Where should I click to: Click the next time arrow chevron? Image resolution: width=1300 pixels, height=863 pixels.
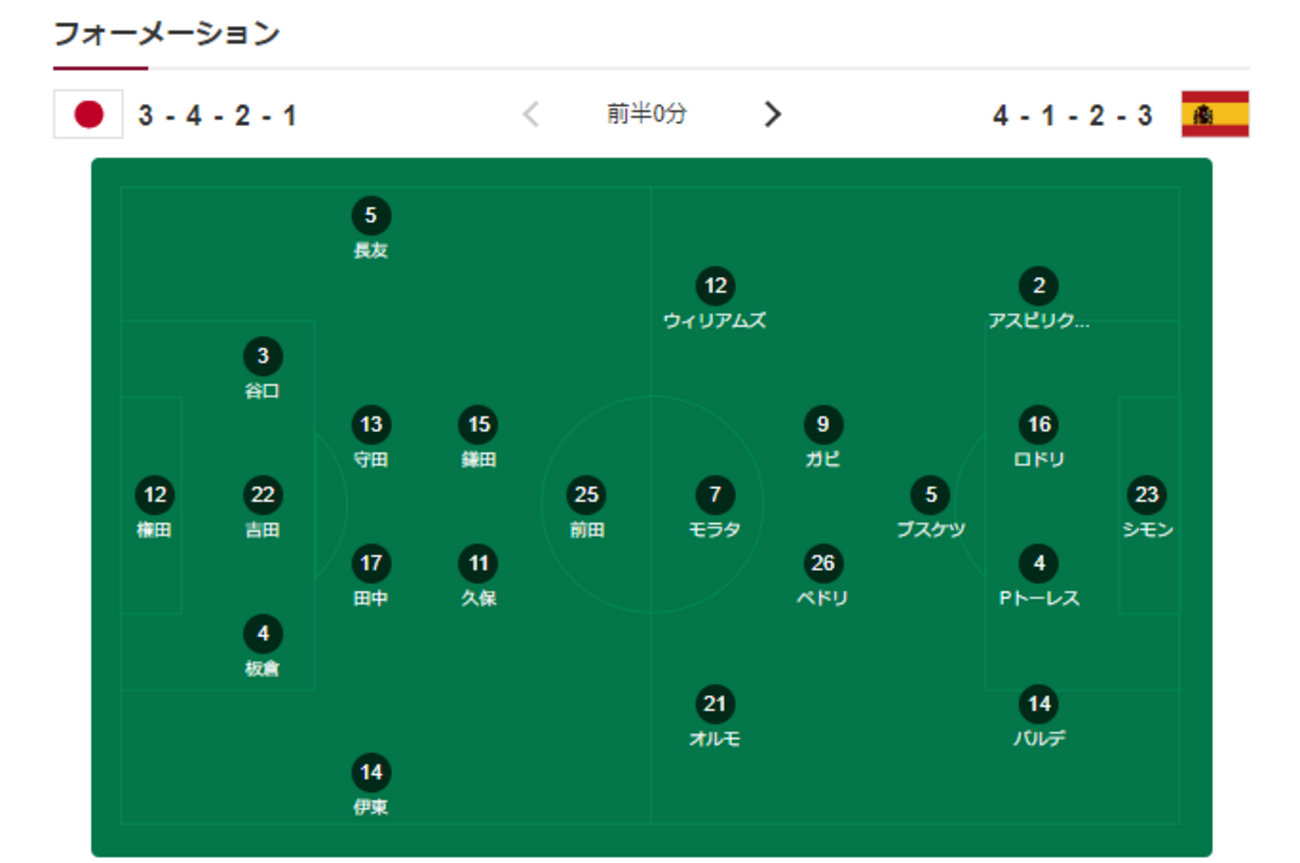point(772,114)
